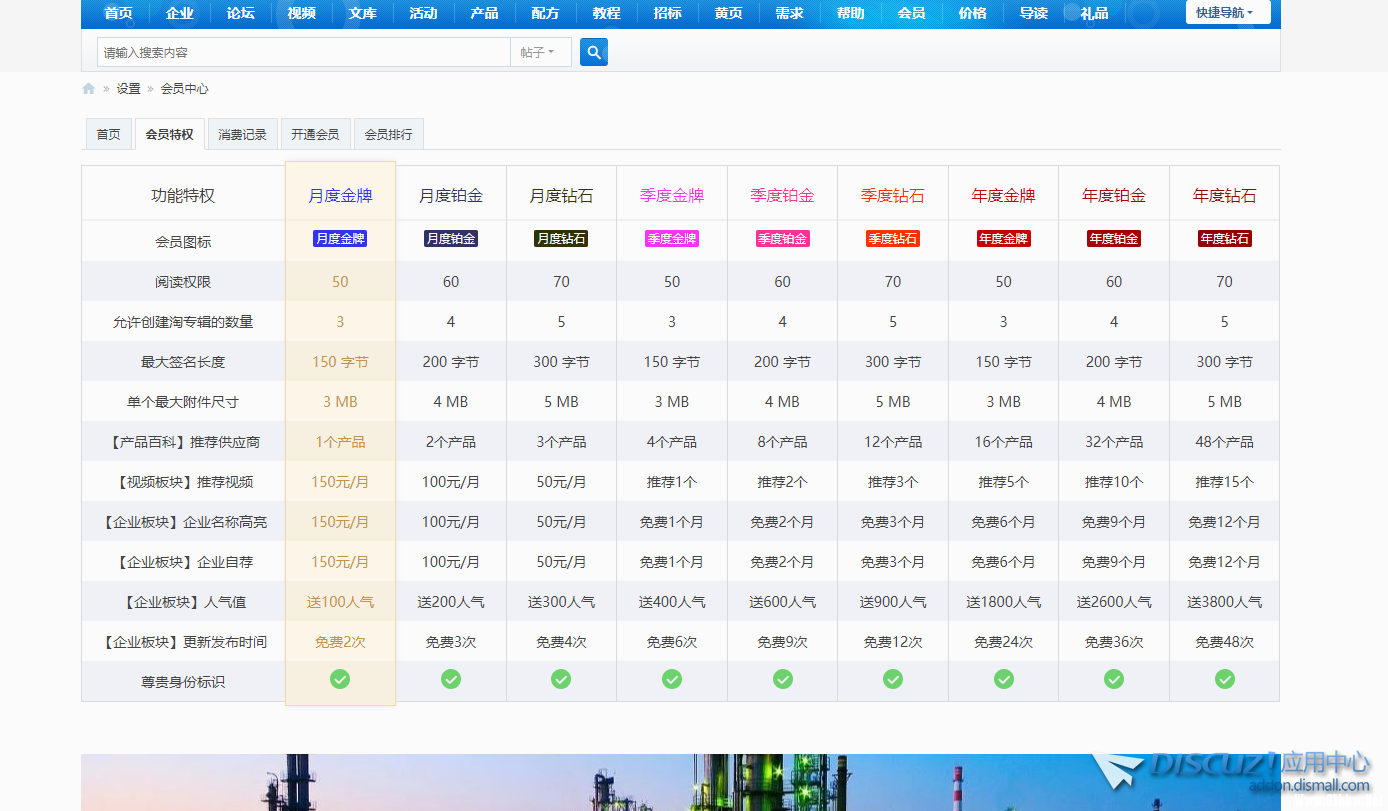Open the 快捷导航 quick navigation dropdown
Image resolution: width=1388 pixels, height=811 pixels.
1227,13
